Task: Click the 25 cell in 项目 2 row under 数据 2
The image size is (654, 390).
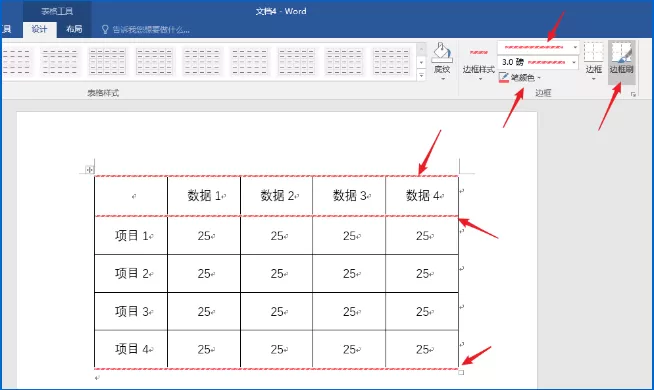Action: click(277, 274)
